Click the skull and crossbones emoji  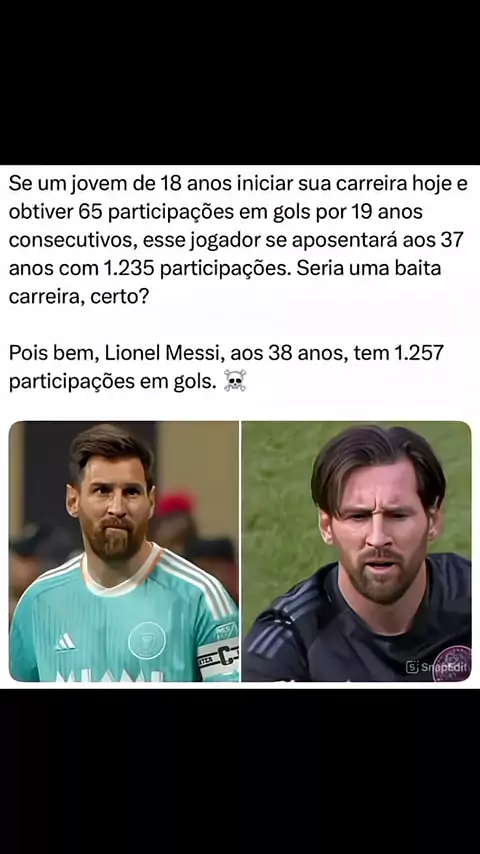(235, 381)
